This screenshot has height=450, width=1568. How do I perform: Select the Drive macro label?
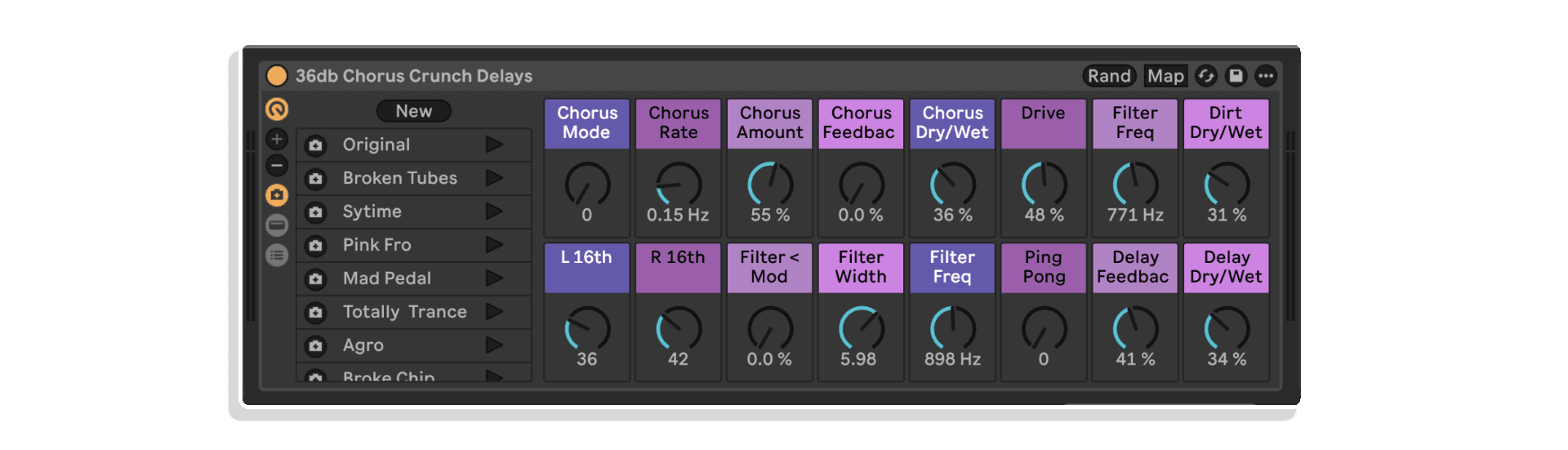pyautogui.click(x=1044, y=123)
